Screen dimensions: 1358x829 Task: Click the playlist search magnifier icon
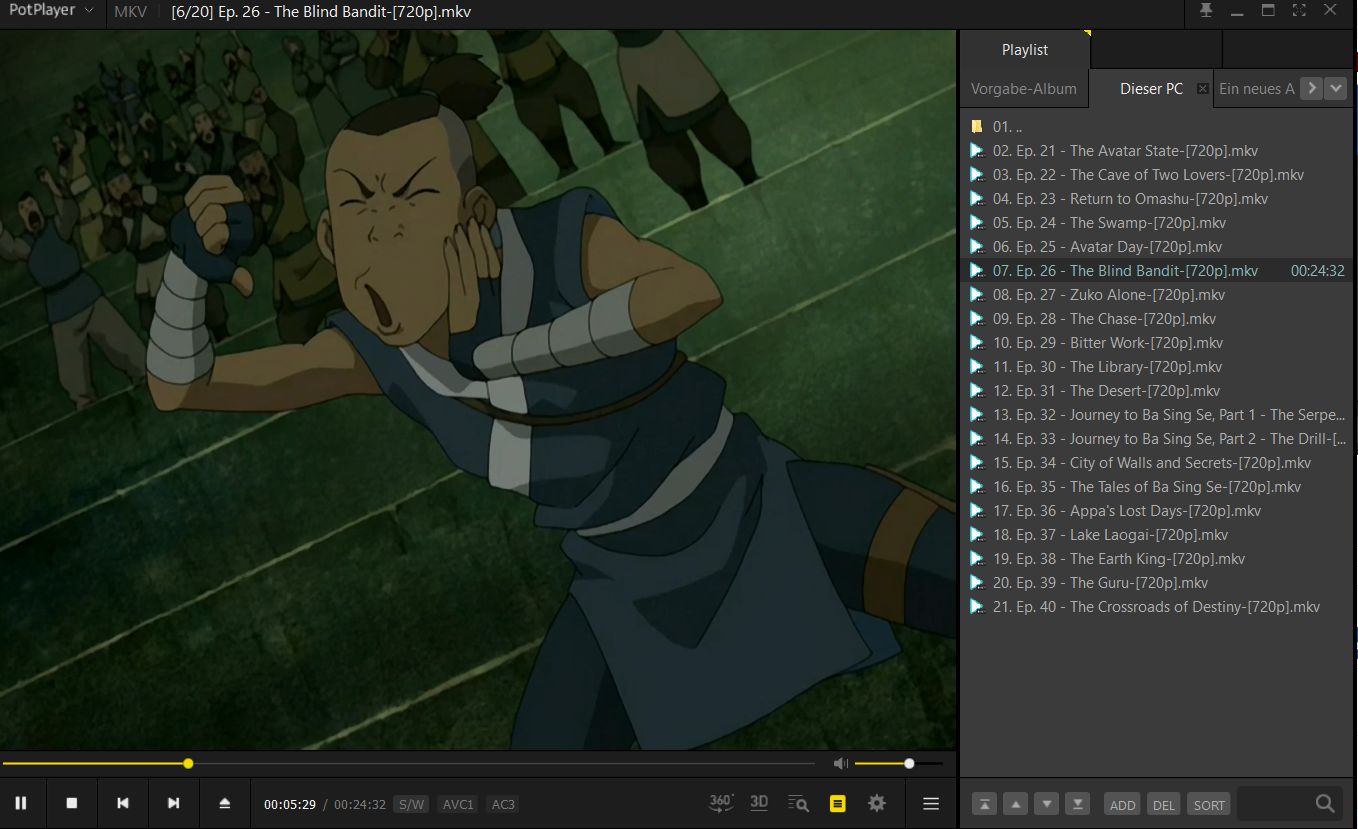pos(1325,803)
